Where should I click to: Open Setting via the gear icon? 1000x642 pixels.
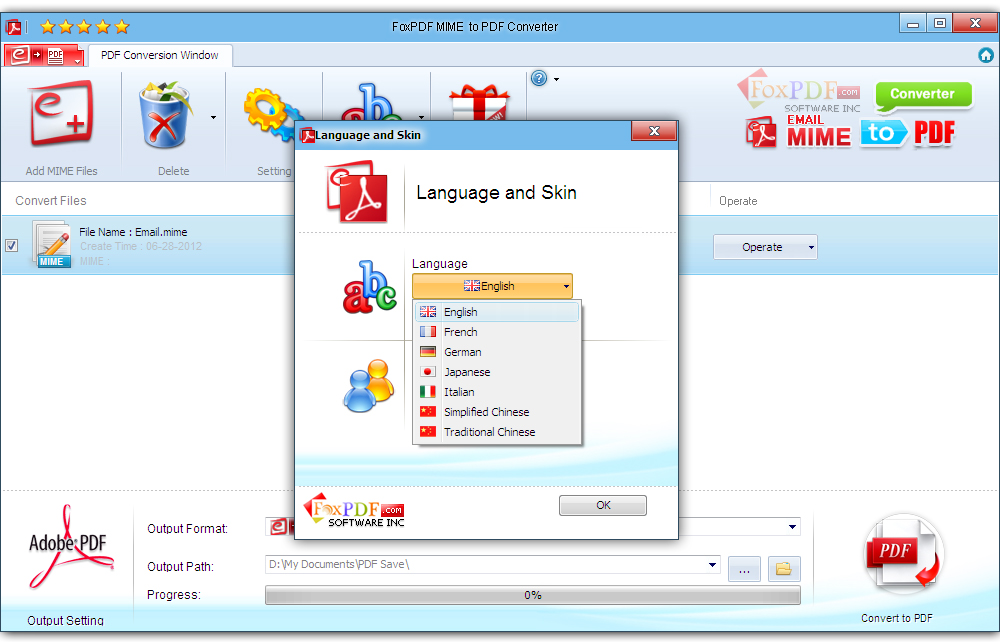[268, 116]
